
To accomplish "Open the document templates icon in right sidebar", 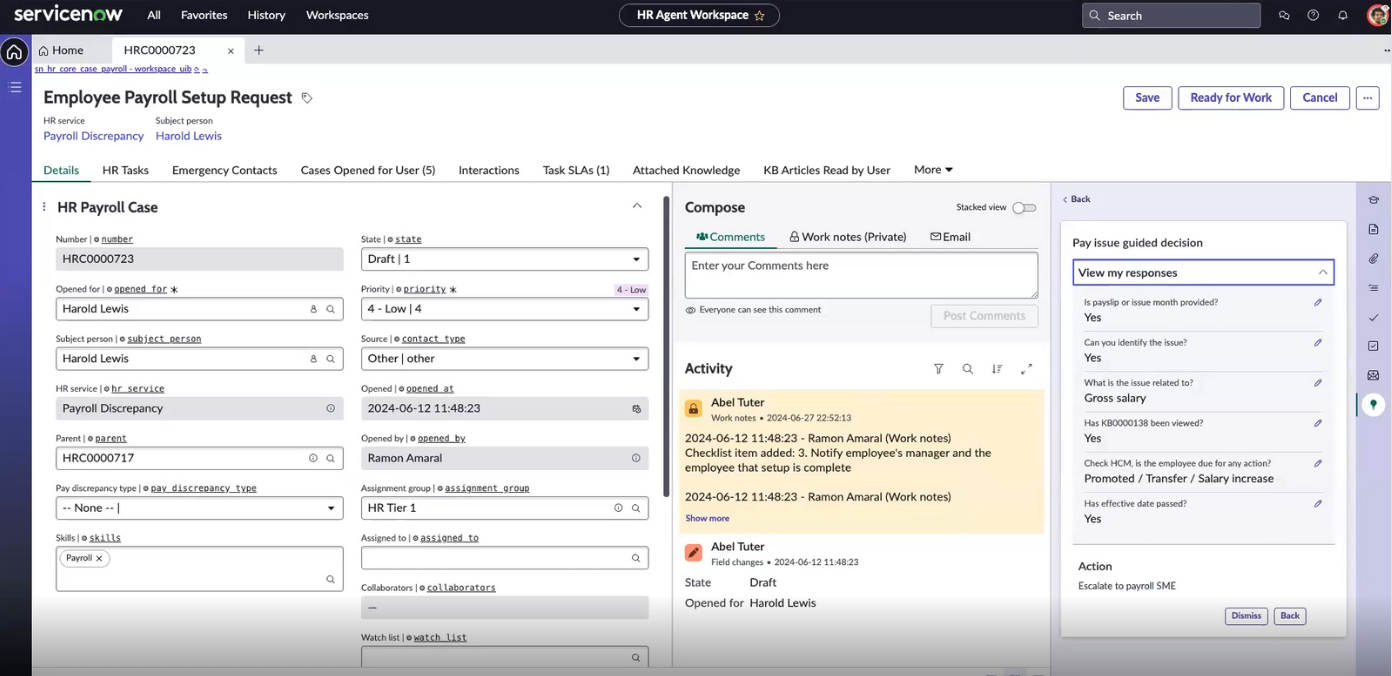I will [1374, 229].
